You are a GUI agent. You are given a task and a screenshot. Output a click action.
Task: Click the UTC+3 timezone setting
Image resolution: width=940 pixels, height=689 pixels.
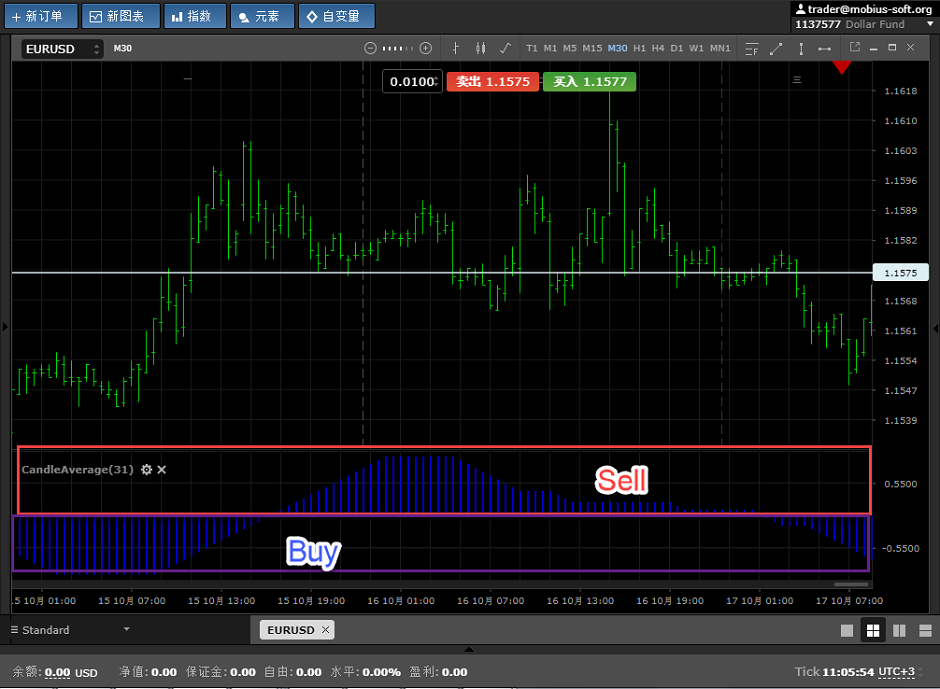point(897,672)
